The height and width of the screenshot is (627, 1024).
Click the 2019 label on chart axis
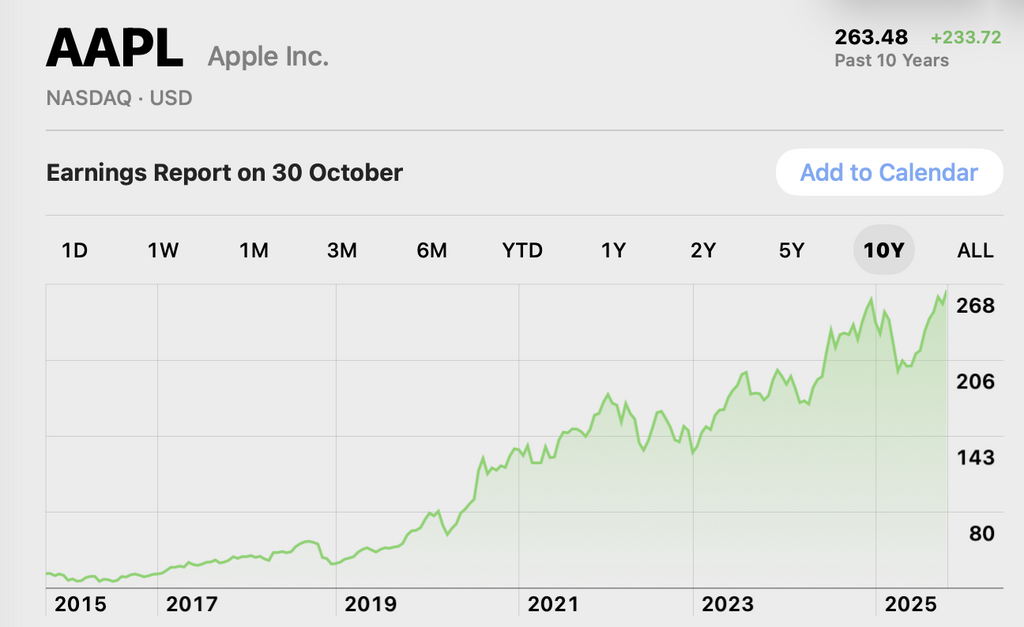[370, 604]
